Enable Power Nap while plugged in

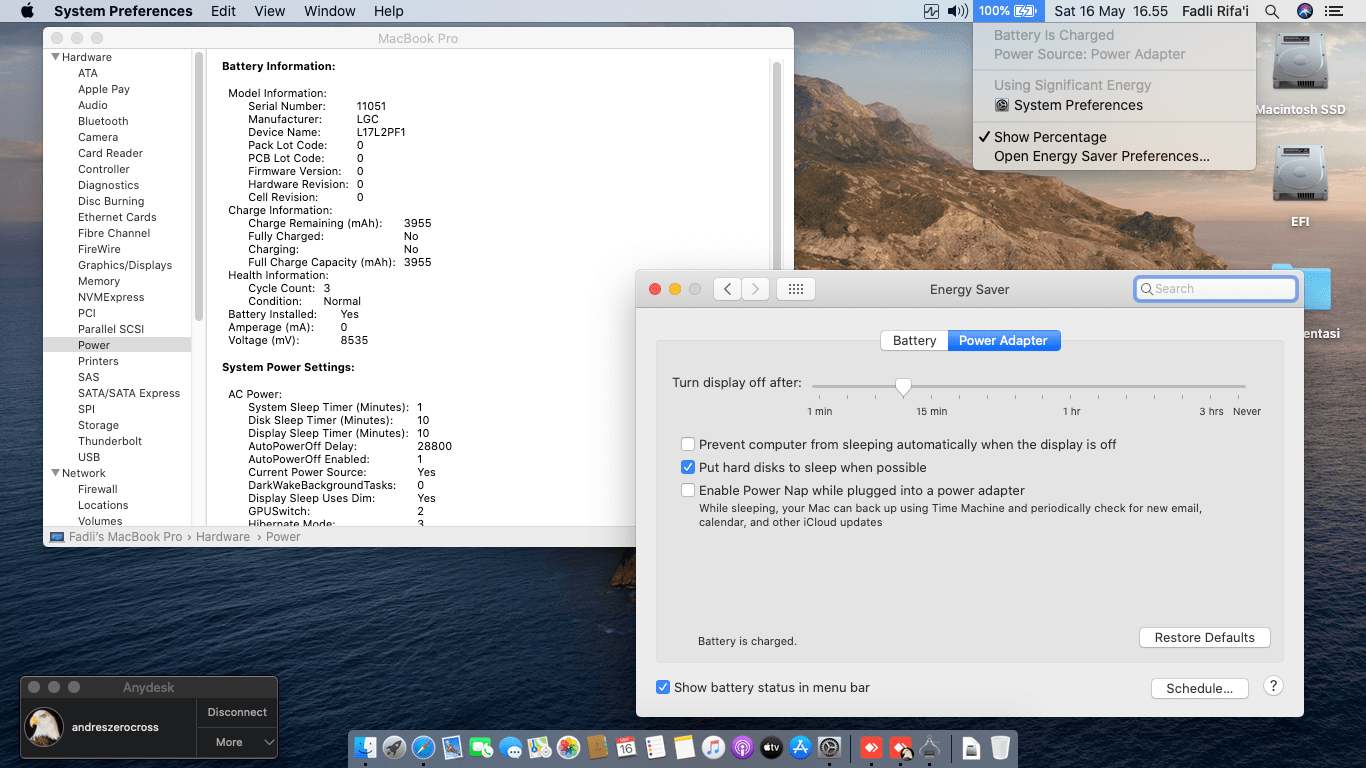coord(688,490)
